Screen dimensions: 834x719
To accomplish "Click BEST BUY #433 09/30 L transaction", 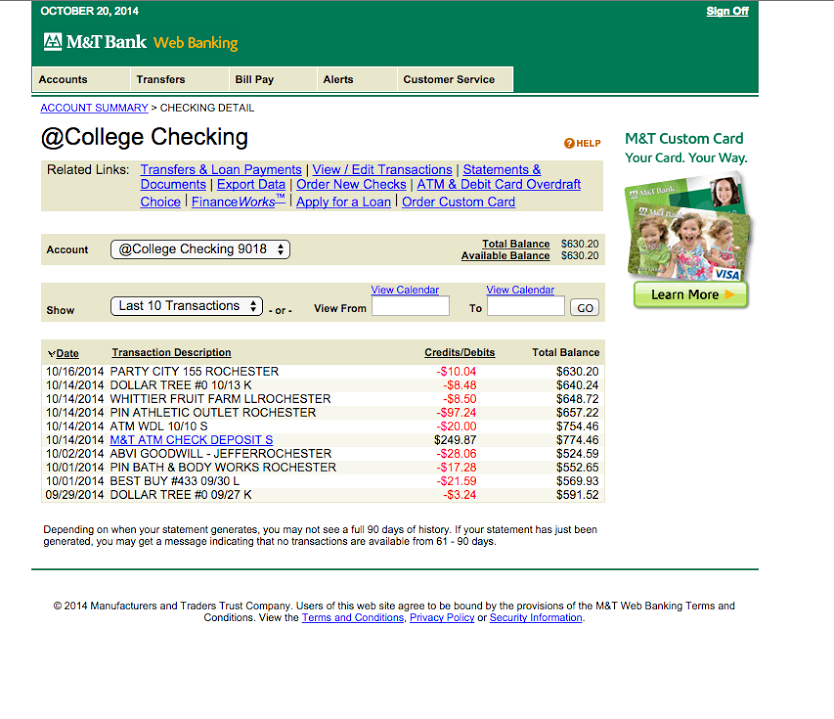I will 174,481.
